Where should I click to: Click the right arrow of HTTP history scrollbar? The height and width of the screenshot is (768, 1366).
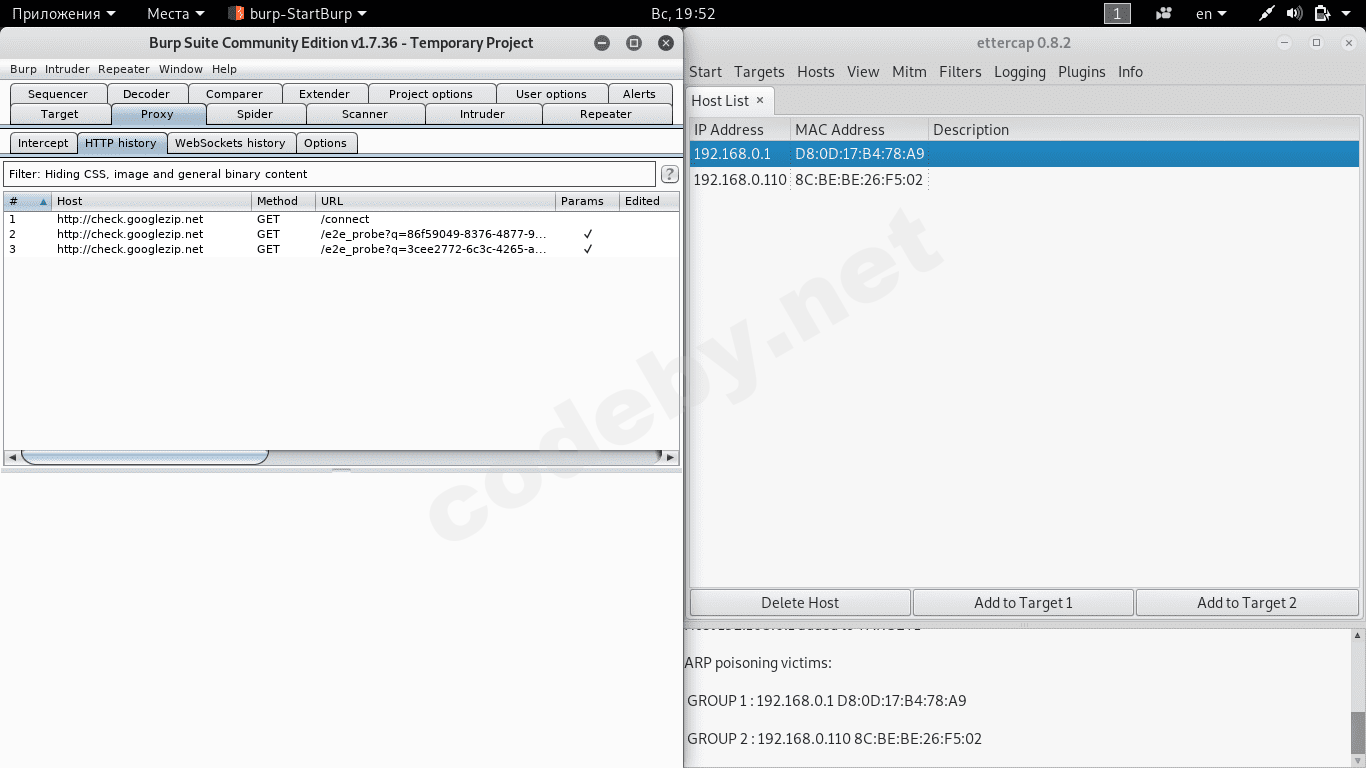(670, 457)
